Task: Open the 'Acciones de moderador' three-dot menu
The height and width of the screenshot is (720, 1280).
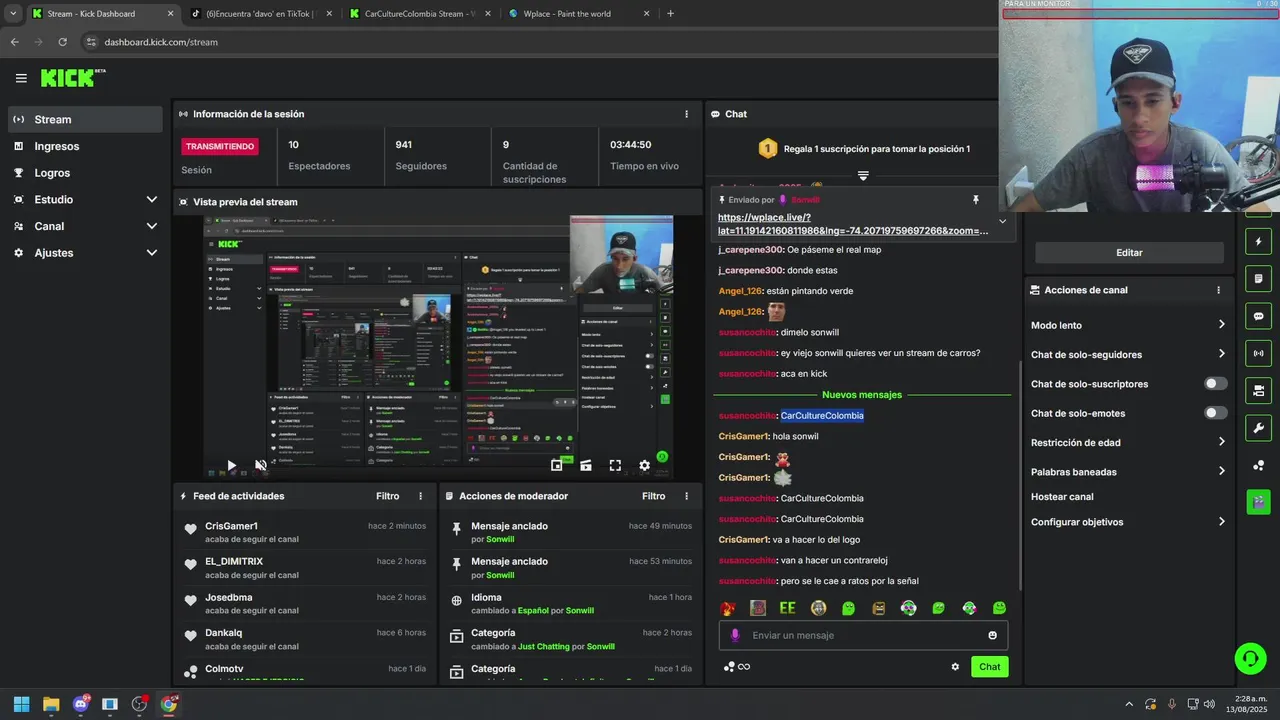Action: tap(686, 496)
